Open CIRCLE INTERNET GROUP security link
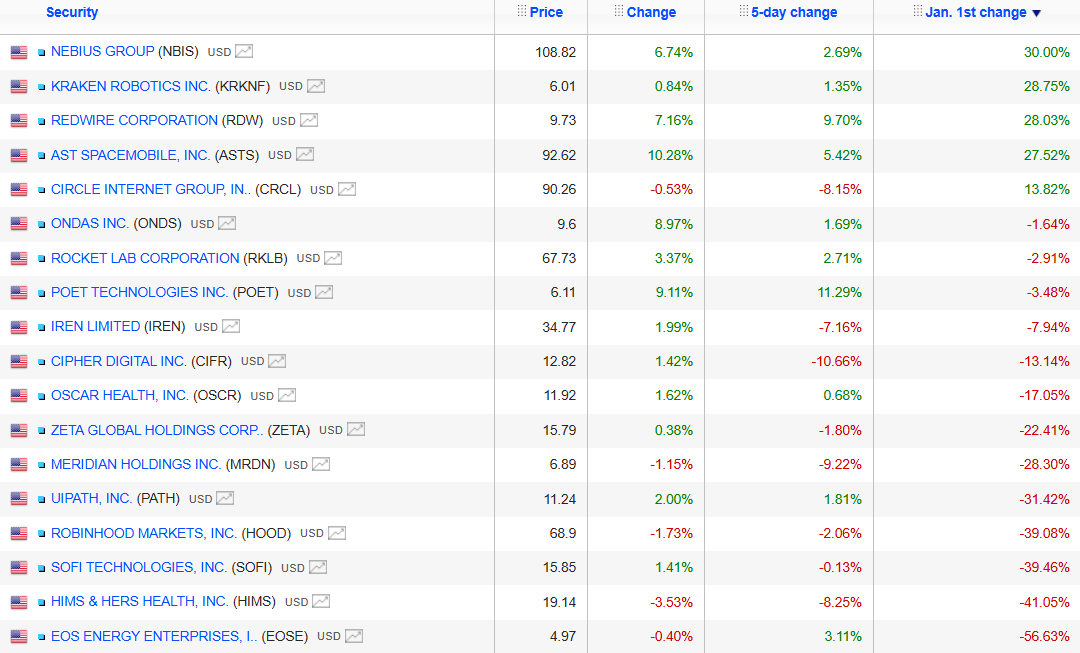Screen dimensions: 1080x653 point(151,189)
